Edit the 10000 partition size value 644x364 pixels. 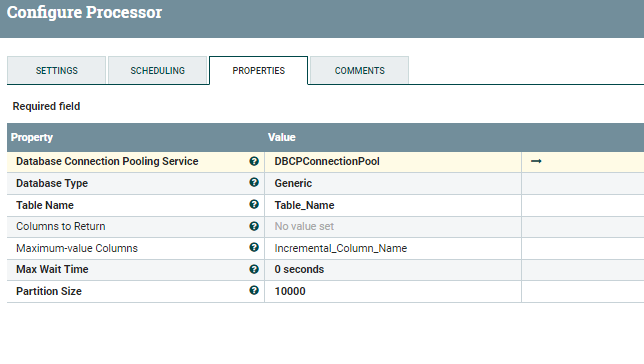pos(393,291)
